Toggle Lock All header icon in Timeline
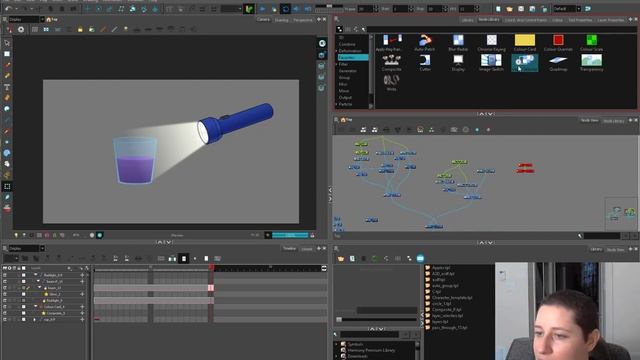Screen dimensions: 640x360 19,268
